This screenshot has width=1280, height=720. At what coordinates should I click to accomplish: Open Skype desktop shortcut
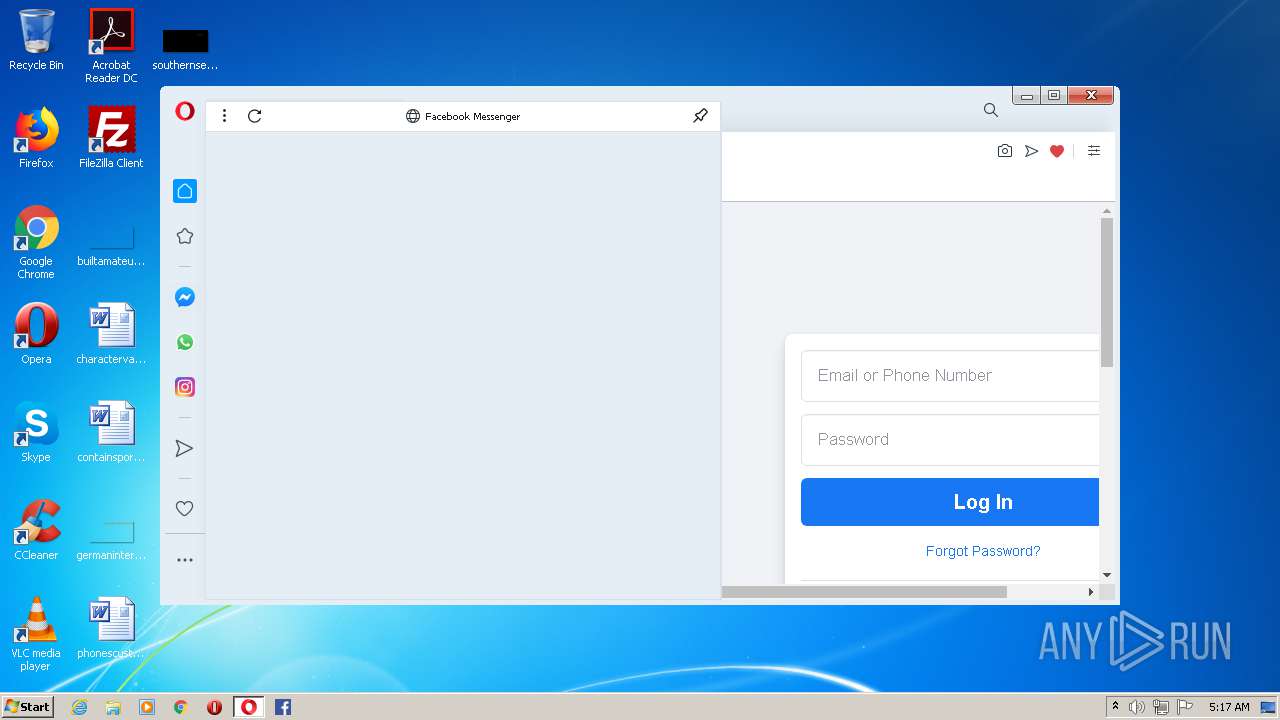(36, 432)
